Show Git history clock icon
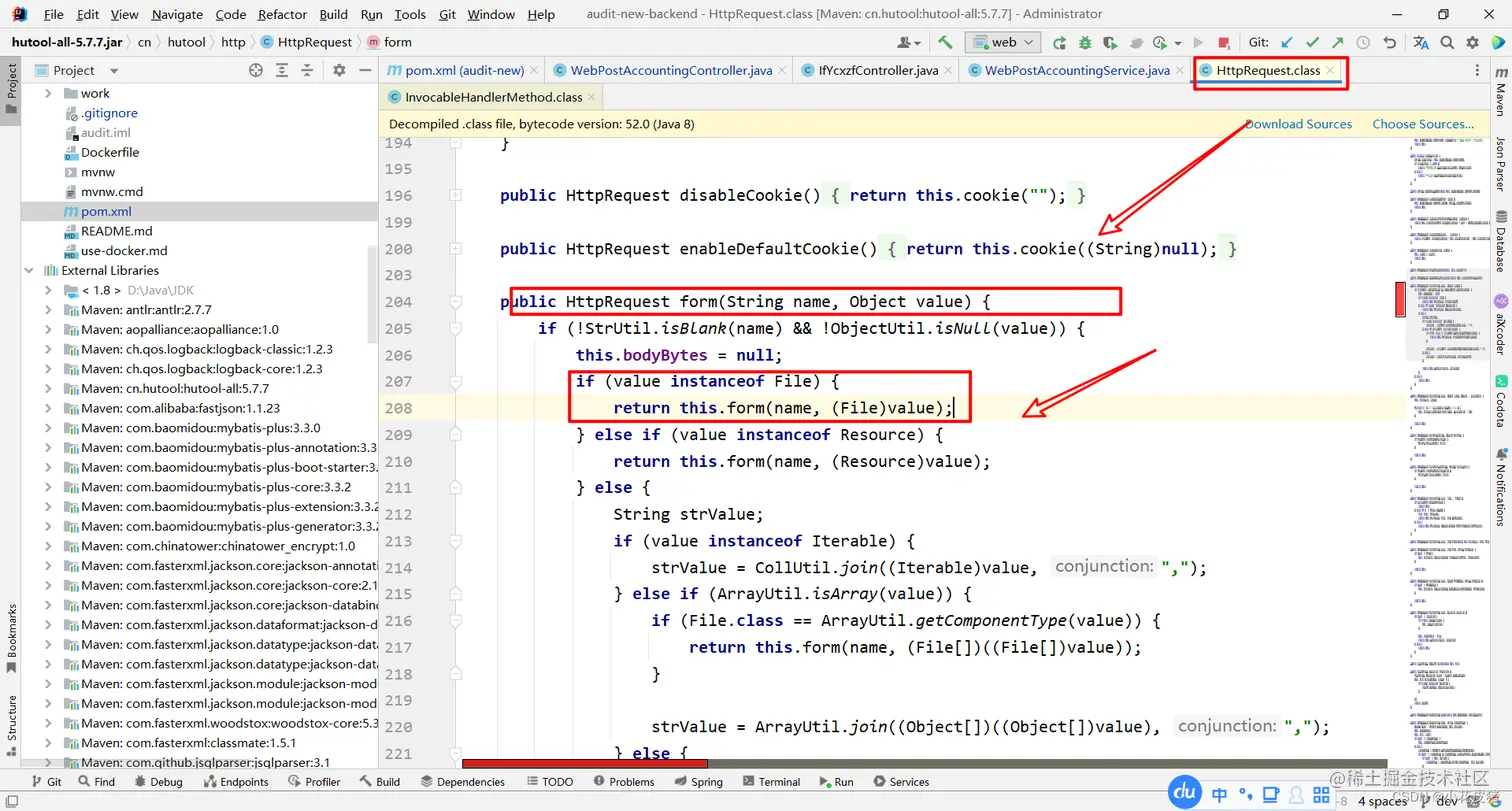Image resolution: width=1512 pixels, height=811 pixels. (x=1363, y=42)
